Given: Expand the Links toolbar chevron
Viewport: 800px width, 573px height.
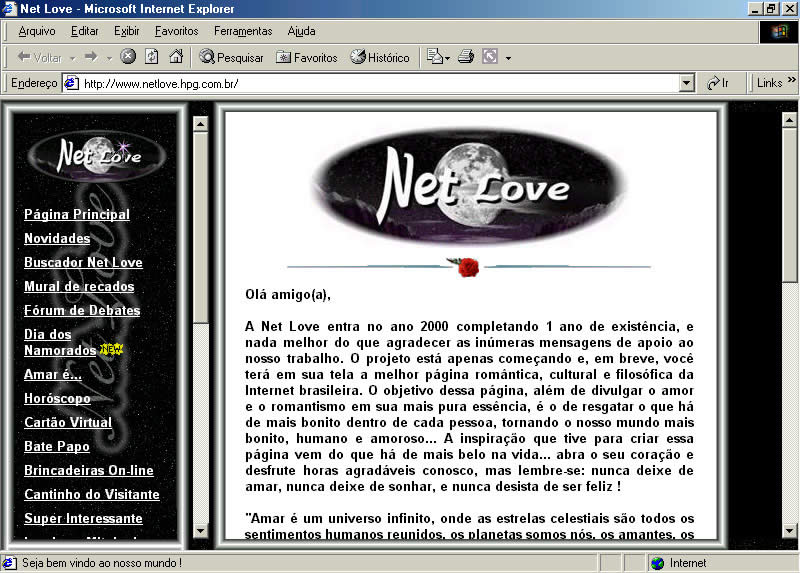Looking at the screenshot, I should point(791,80).
